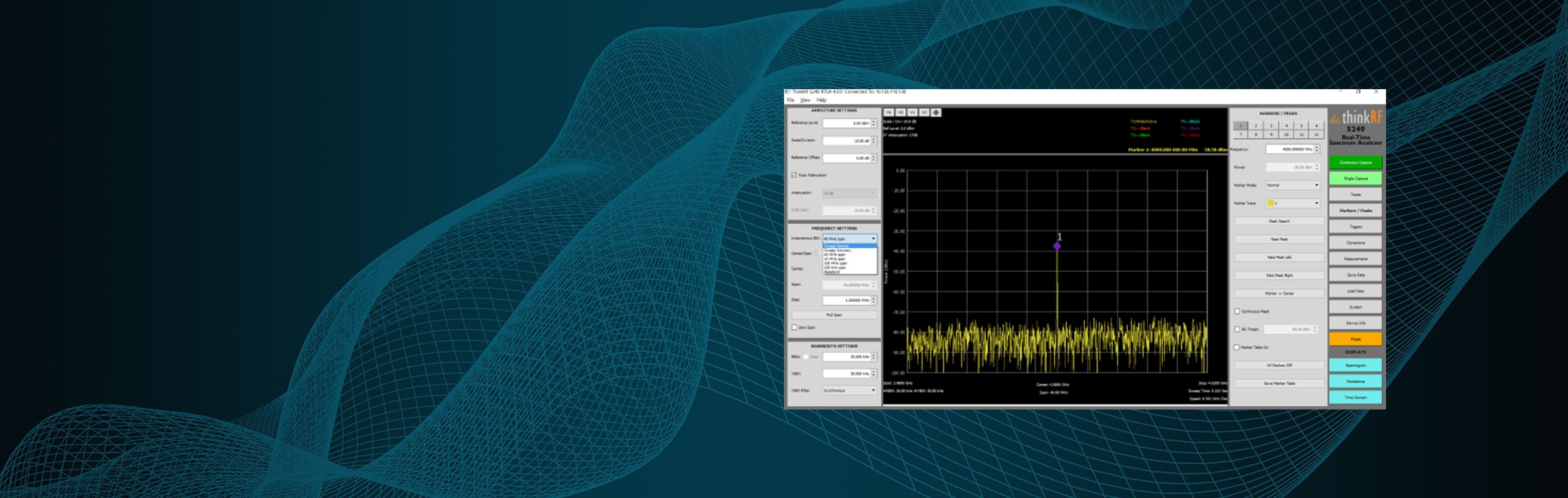Open the yellow Marker Trace color selector
Viewport: 1568px width, 498px height.
[1292, 203]
